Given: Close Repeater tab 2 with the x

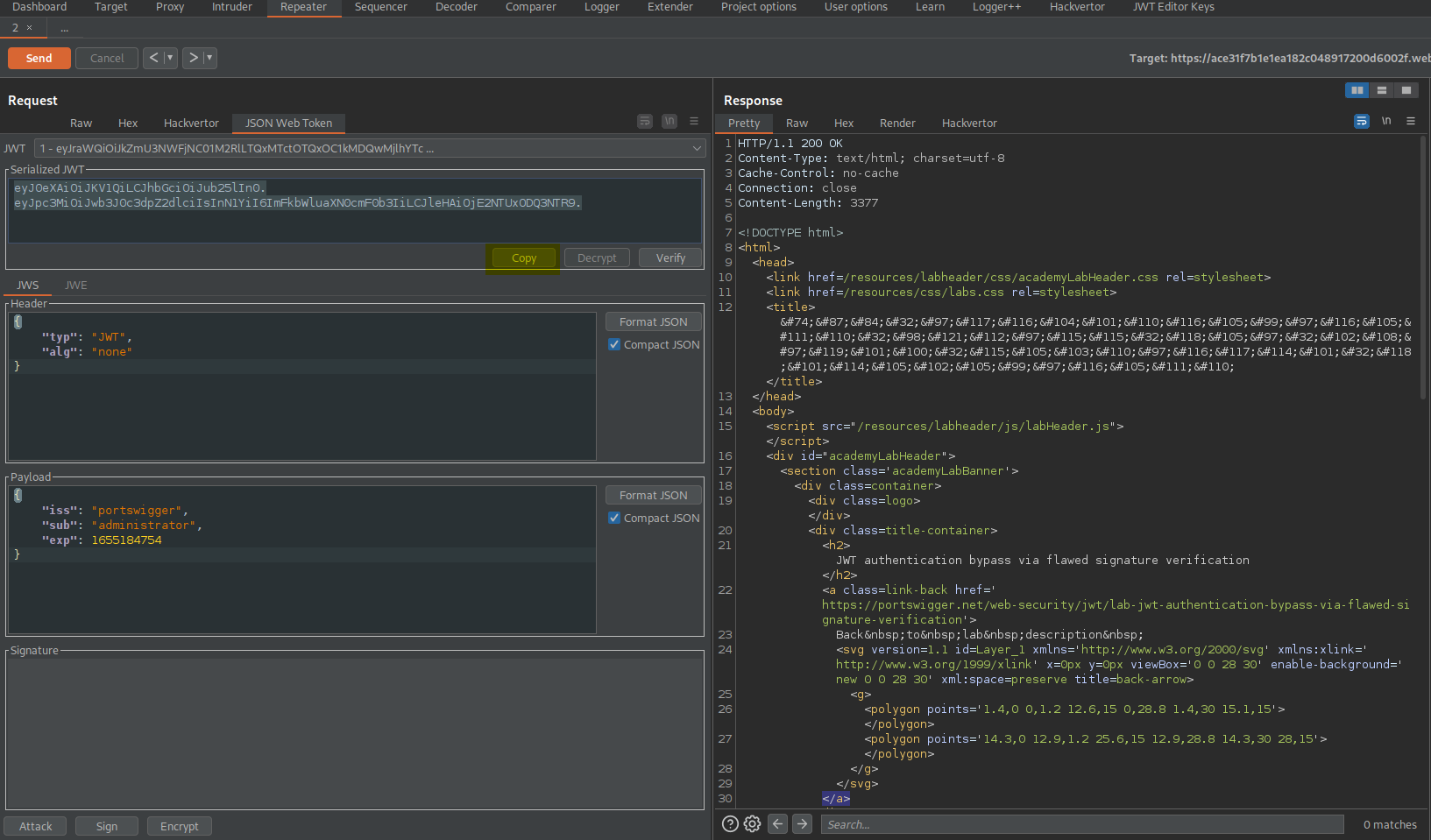Looking at the screenshot, I should coord(30,28).
